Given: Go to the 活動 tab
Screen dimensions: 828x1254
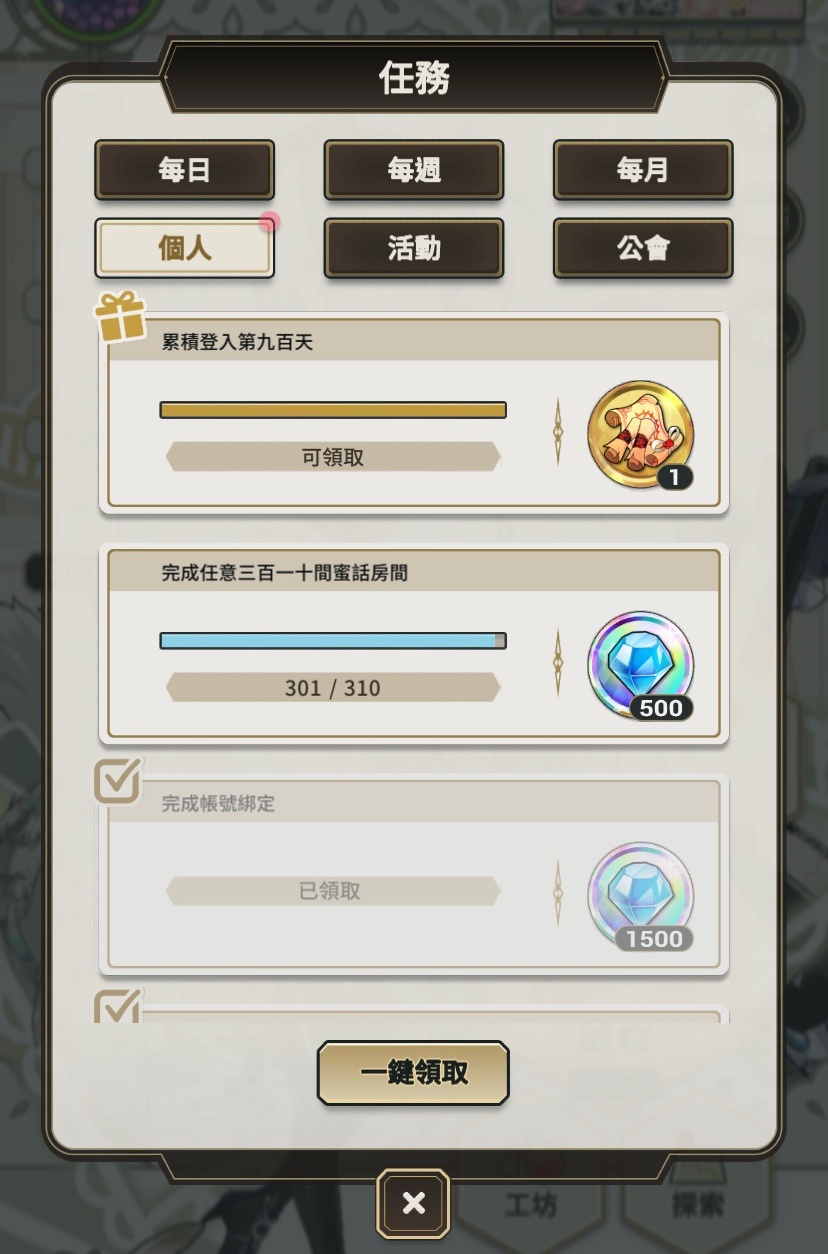Looking at the screenshot, I should (x=413, y=248).
